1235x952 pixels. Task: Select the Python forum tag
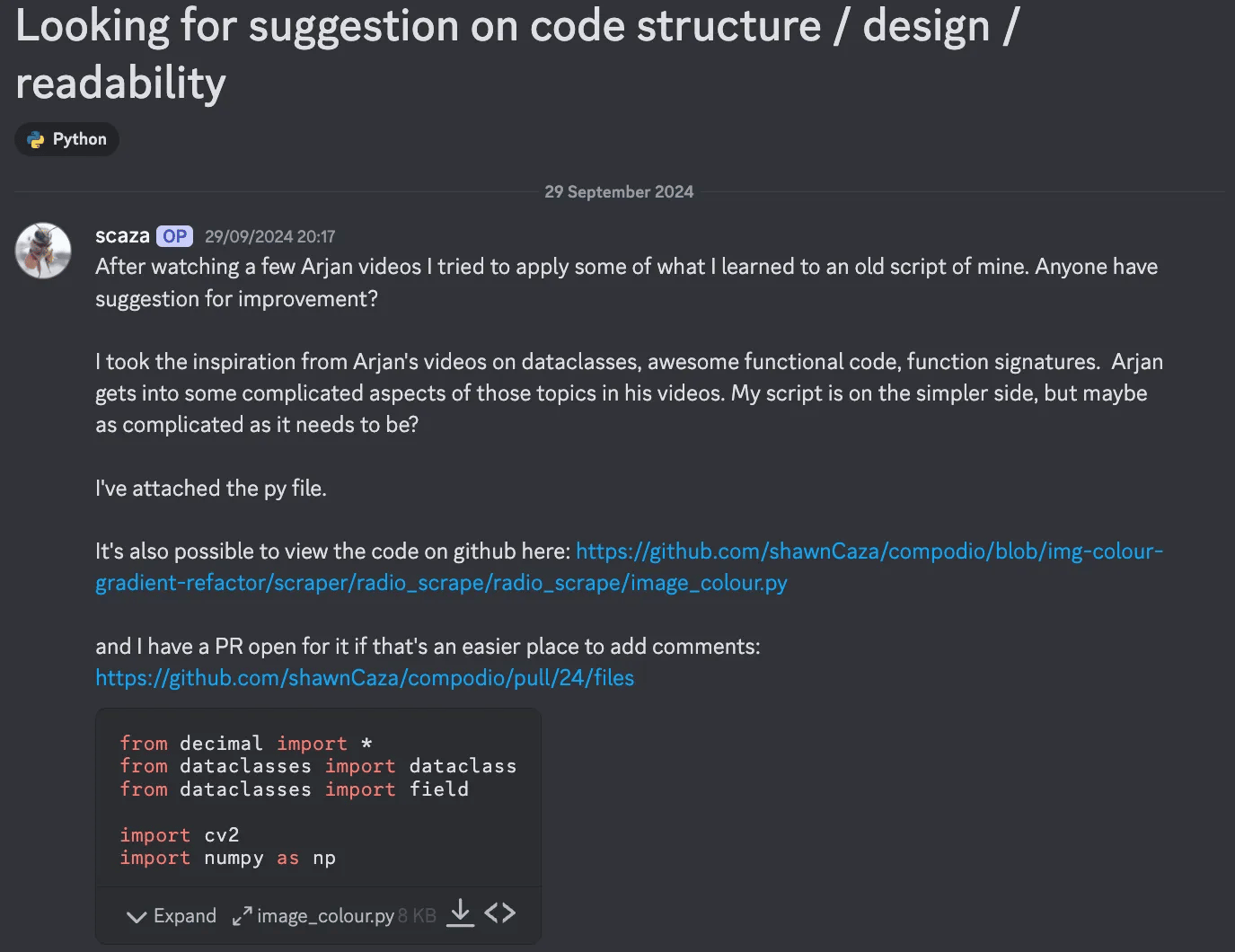click(67, 139)
